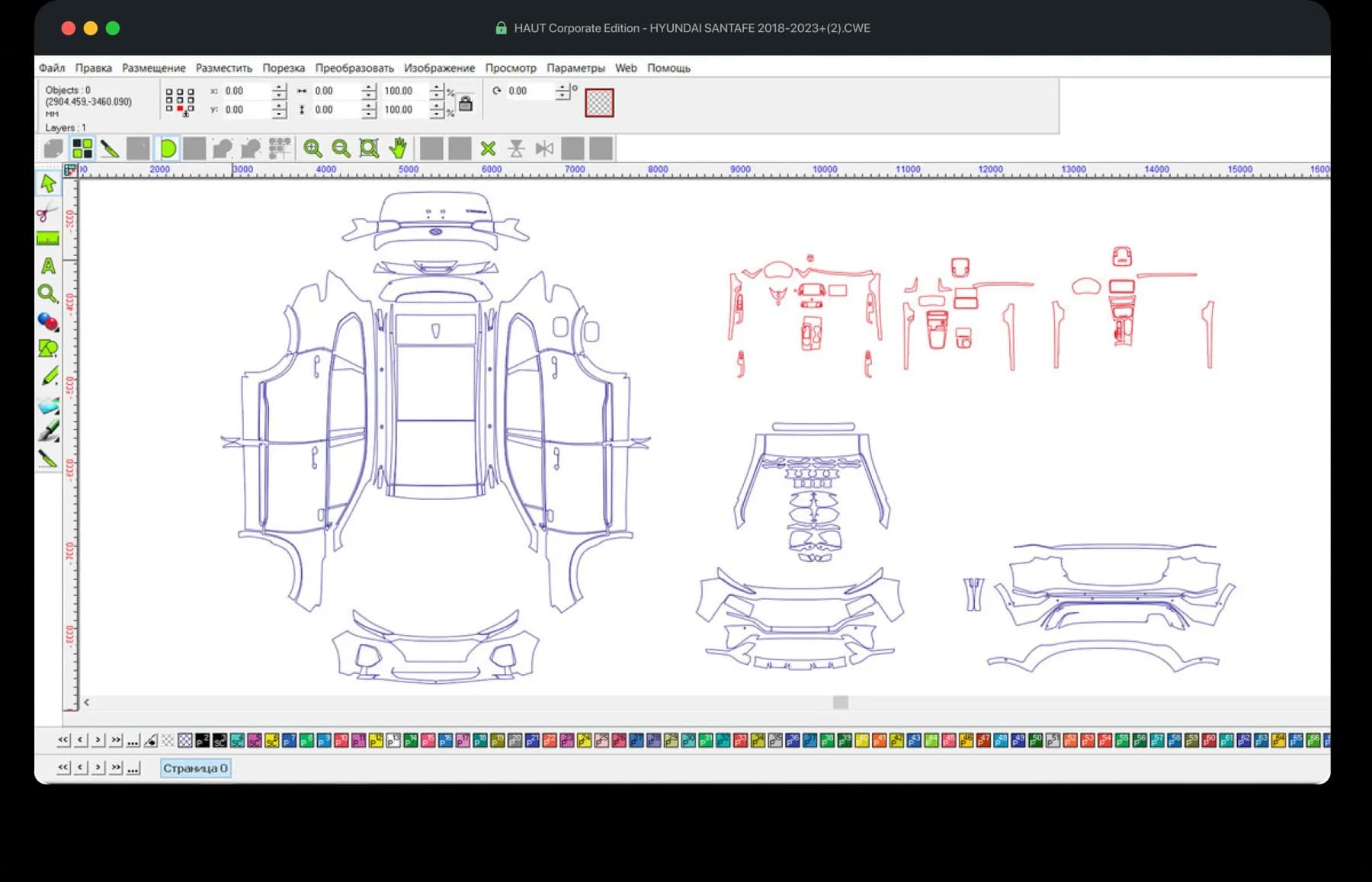1372x882 pixels.
Task: Click the knife icon in top toolbar
Action: [x=110, y=148]
